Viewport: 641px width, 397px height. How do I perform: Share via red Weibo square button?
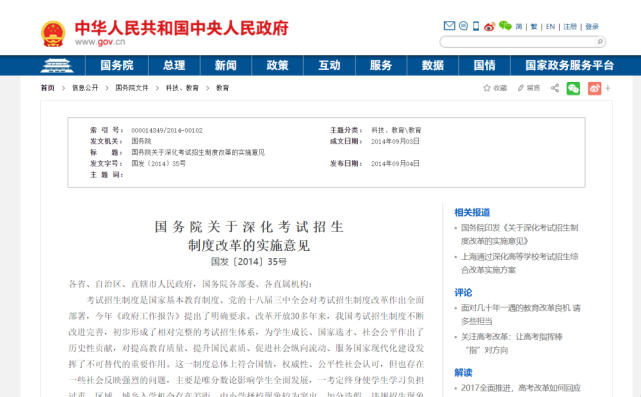tap(594, 88)
